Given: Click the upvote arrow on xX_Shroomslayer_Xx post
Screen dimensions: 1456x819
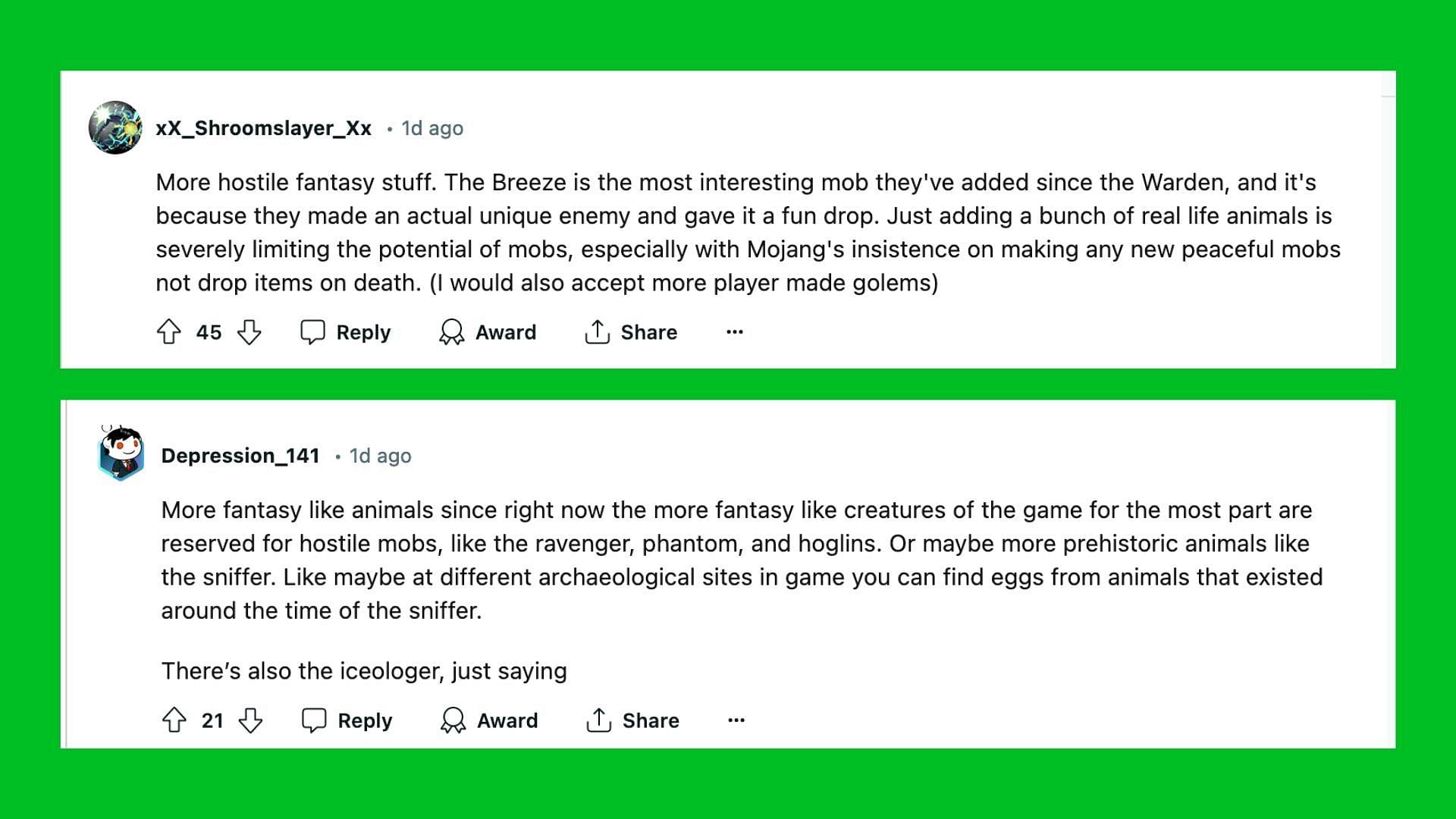Looking at the screenshot, I should coord(171,332).
